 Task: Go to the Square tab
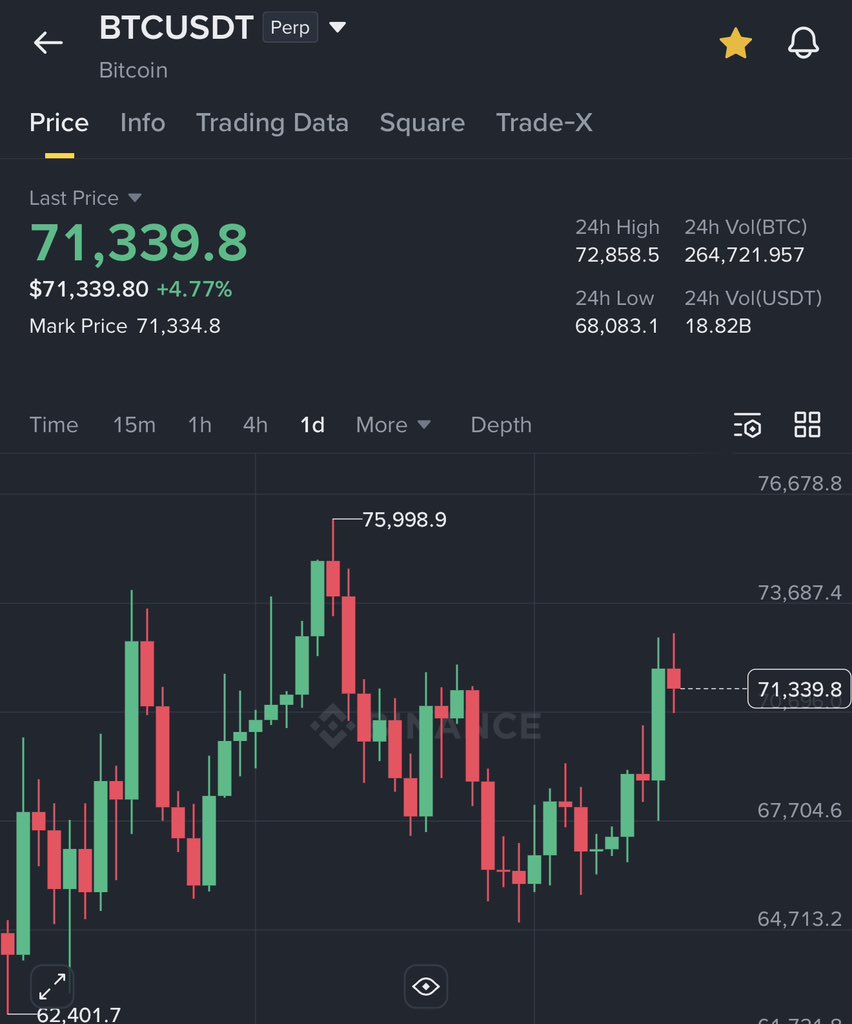[x=422, y=123]
